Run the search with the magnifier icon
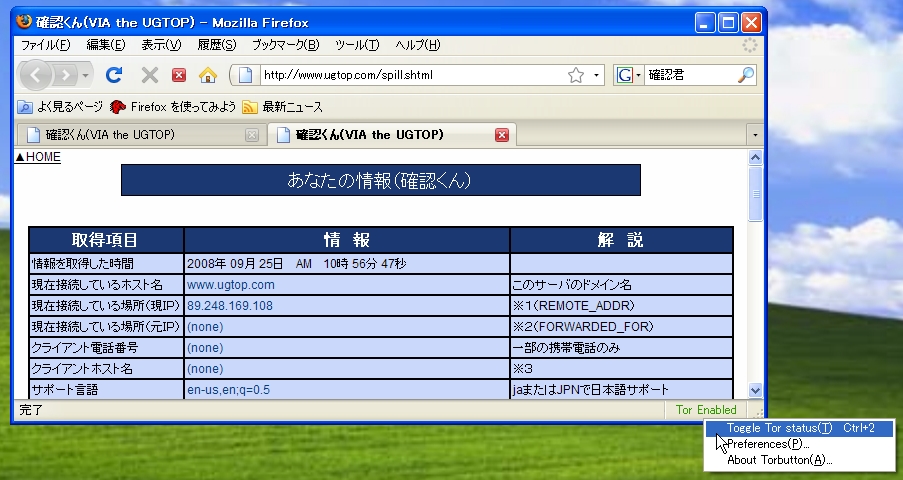This screenshot has height=480, width=903. [746, 75]
